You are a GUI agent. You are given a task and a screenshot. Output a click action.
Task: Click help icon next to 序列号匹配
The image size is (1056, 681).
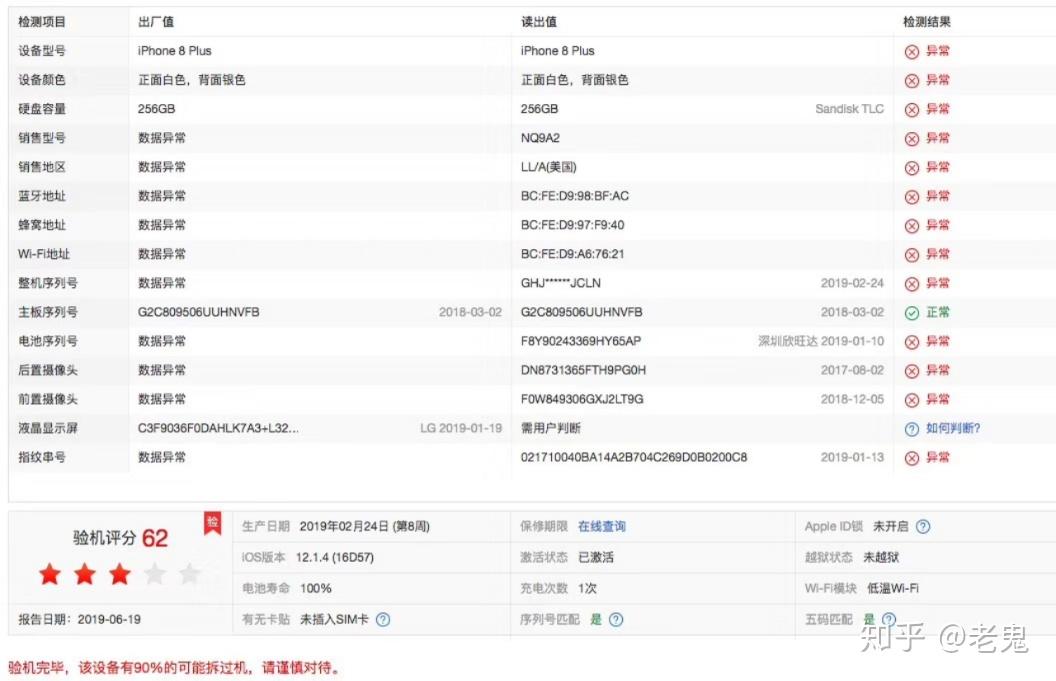tap(616, 619)
